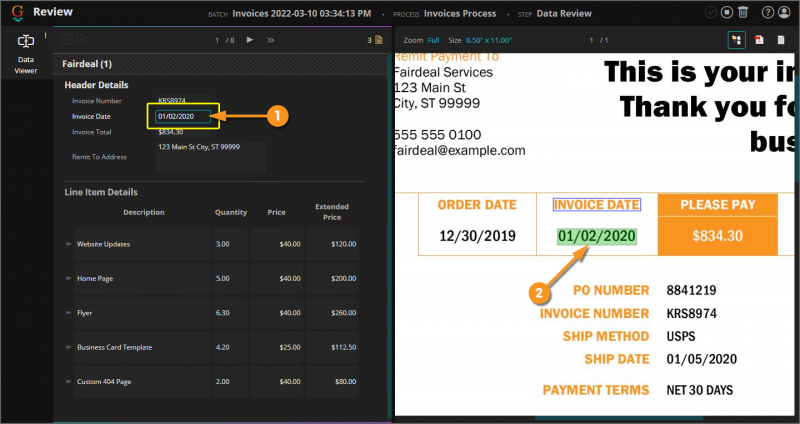Open the help question mark icon
The image size is (800, 424).
pos(767,12)
